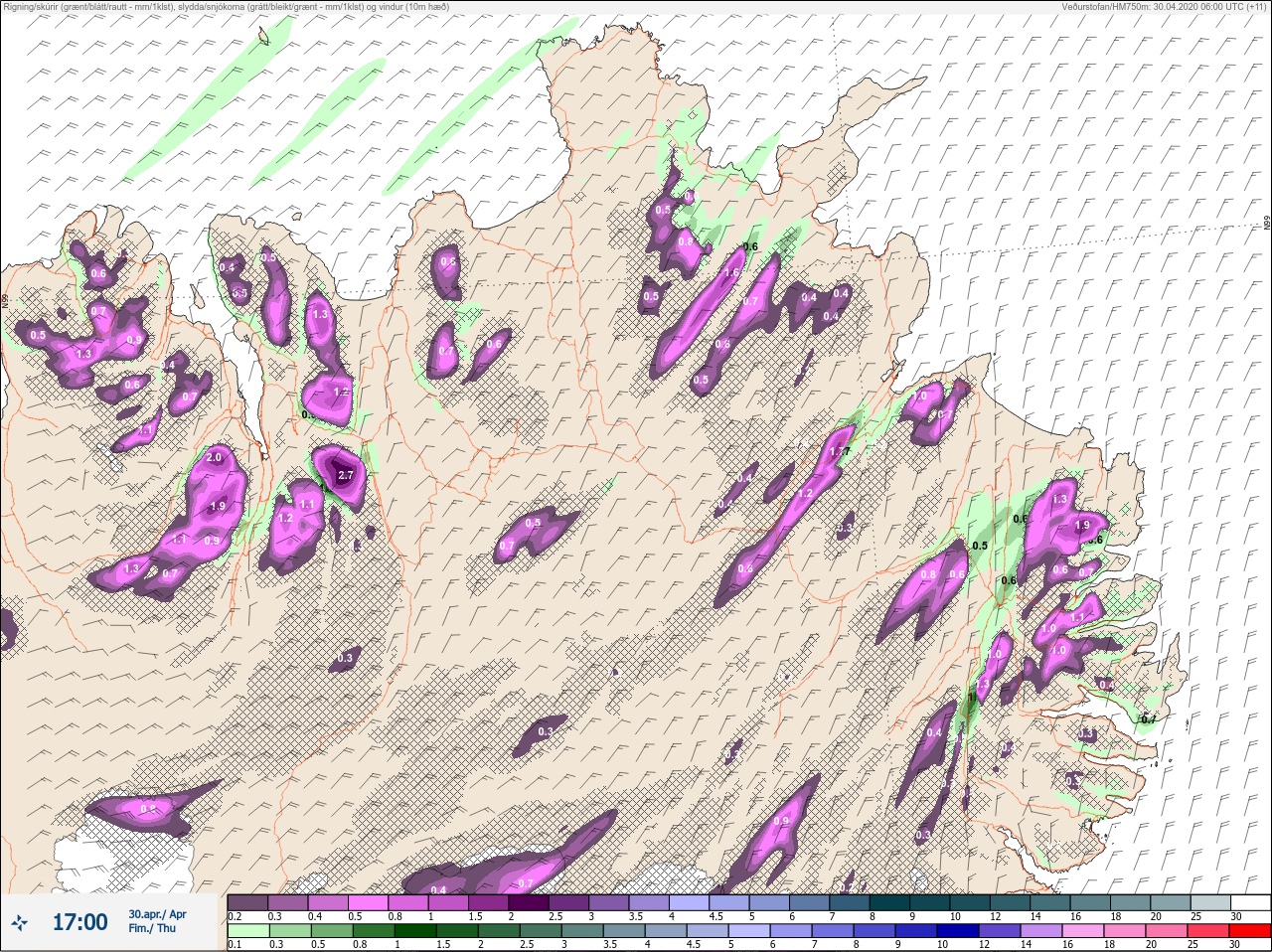Click the 2.7 precipitation value on the map
Screen dimensions: 1272x952
tap(346, 476)
